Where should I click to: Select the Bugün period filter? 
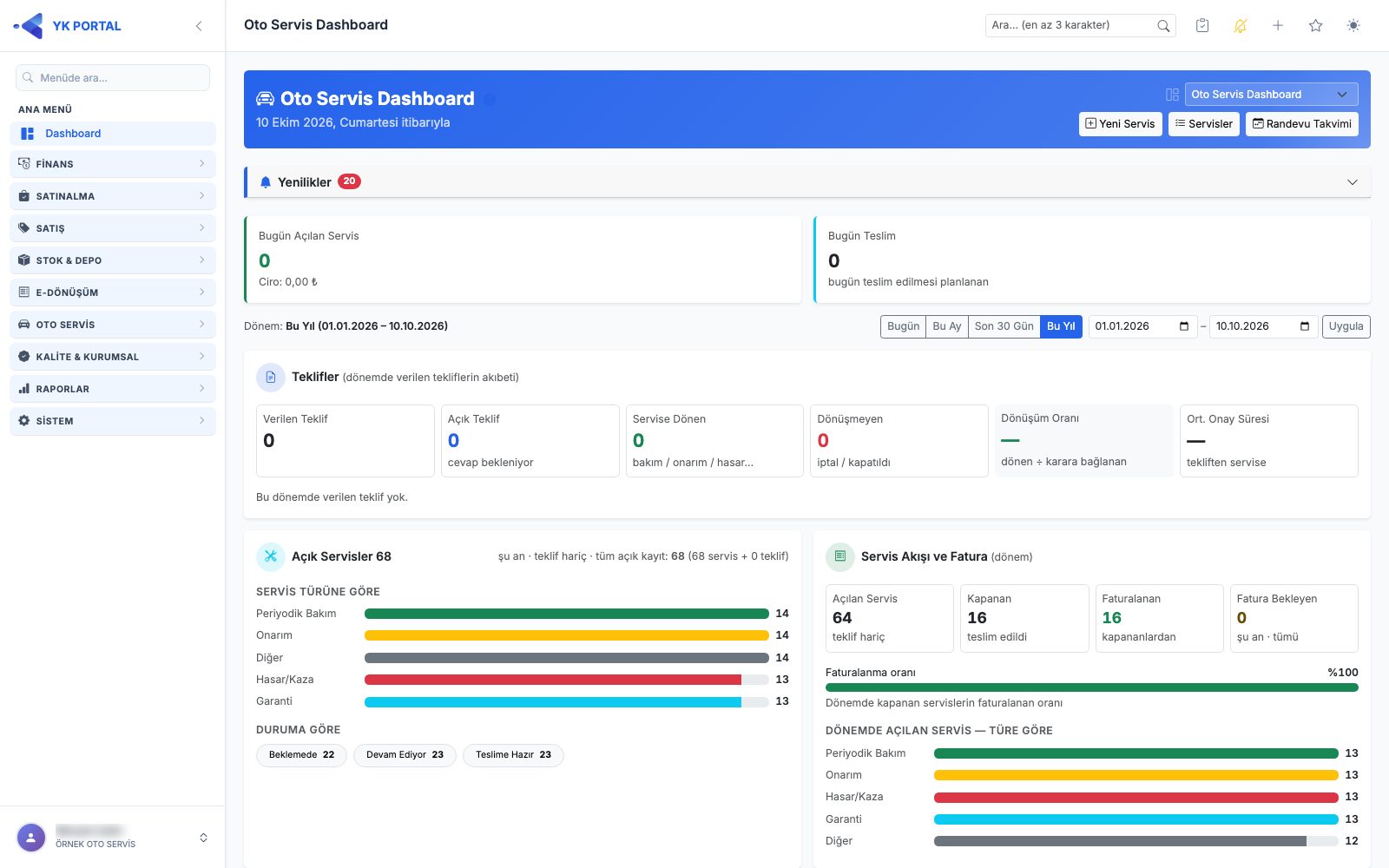[x=903, y=326]
